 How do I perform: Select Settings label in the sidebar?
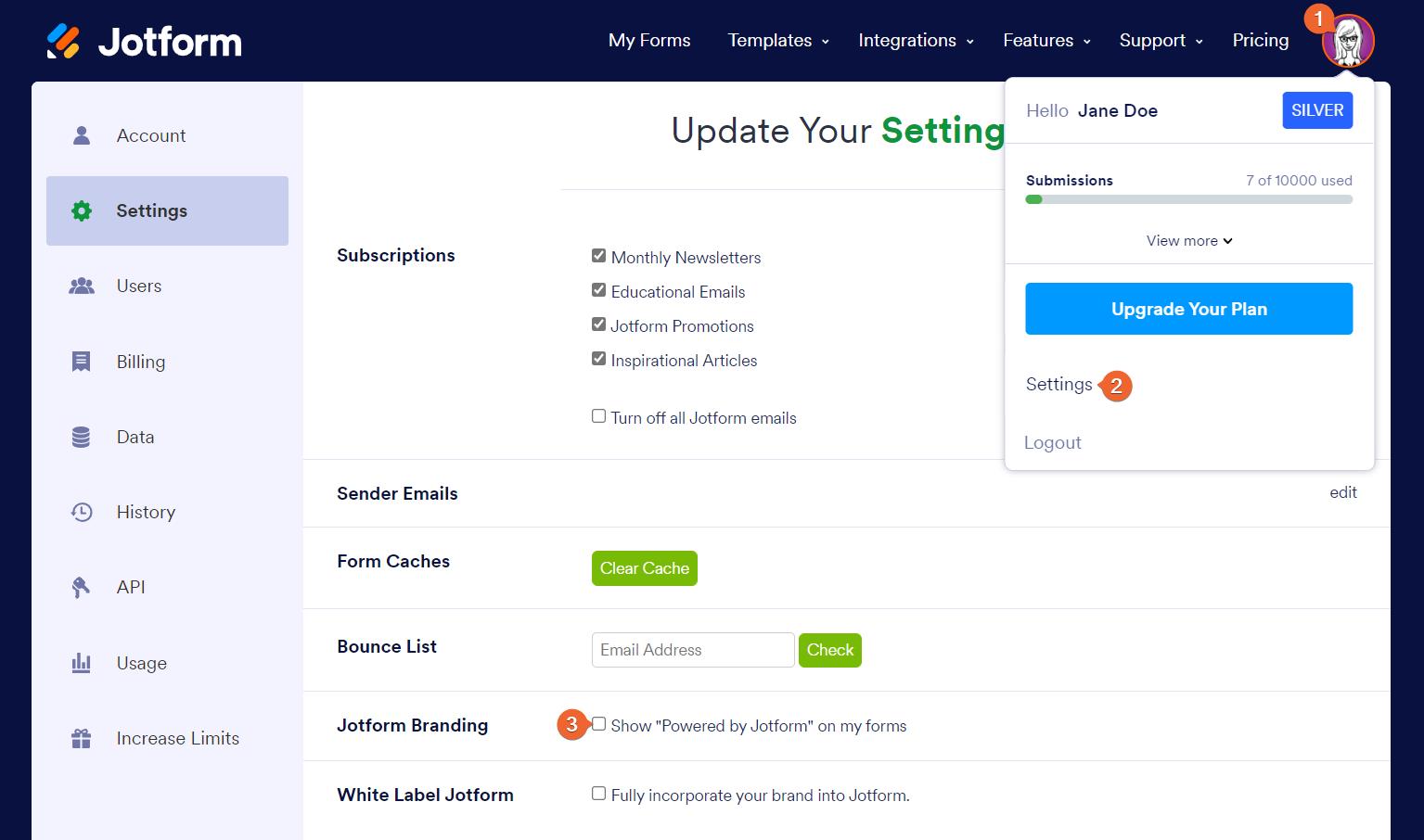pos(152,210)
